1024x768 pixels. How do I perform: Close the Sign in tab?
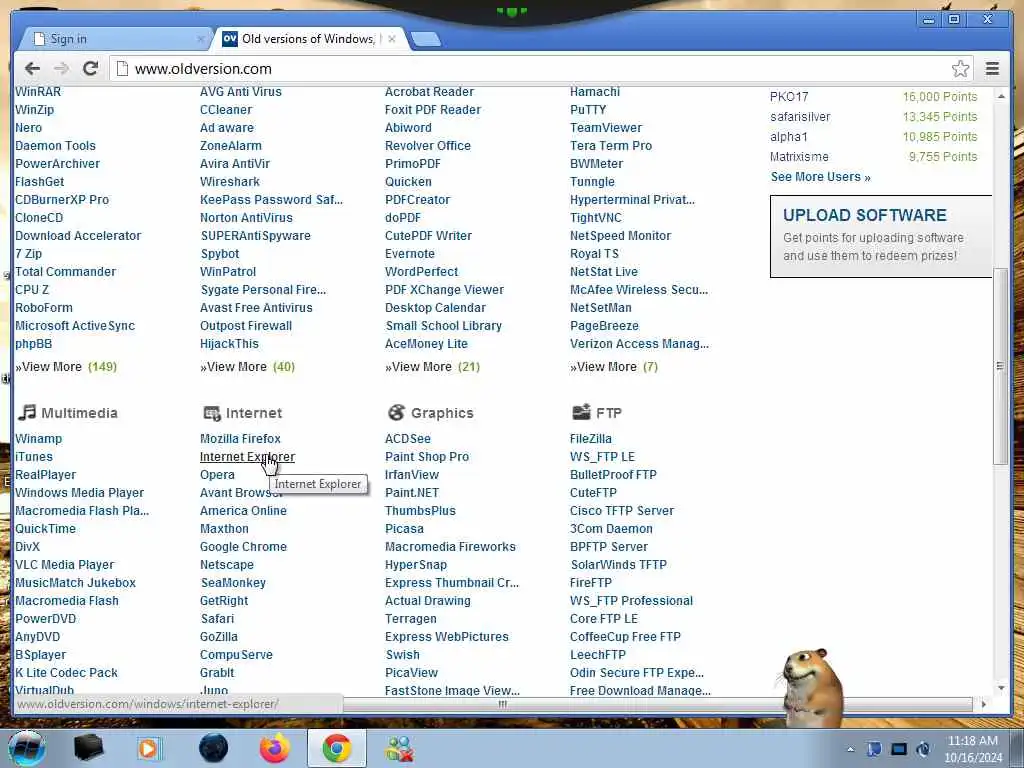coord(201,39)
